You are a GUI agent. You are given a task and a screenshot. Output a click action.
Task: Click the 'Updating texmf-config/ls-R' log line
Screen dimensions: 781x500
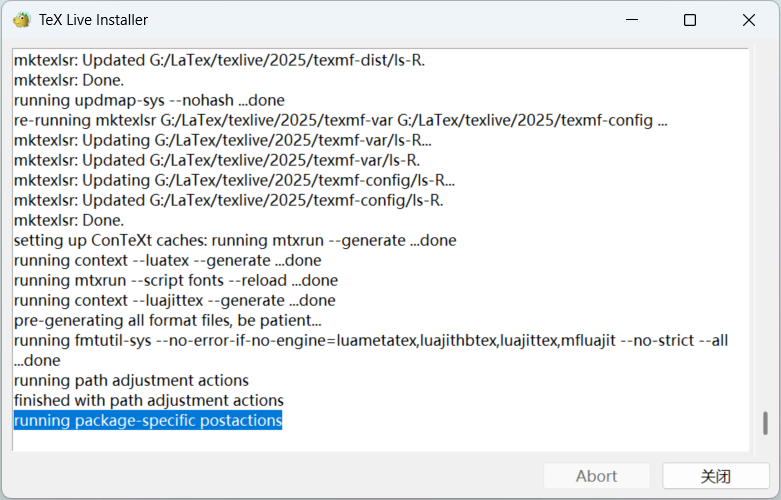point(234,180)
